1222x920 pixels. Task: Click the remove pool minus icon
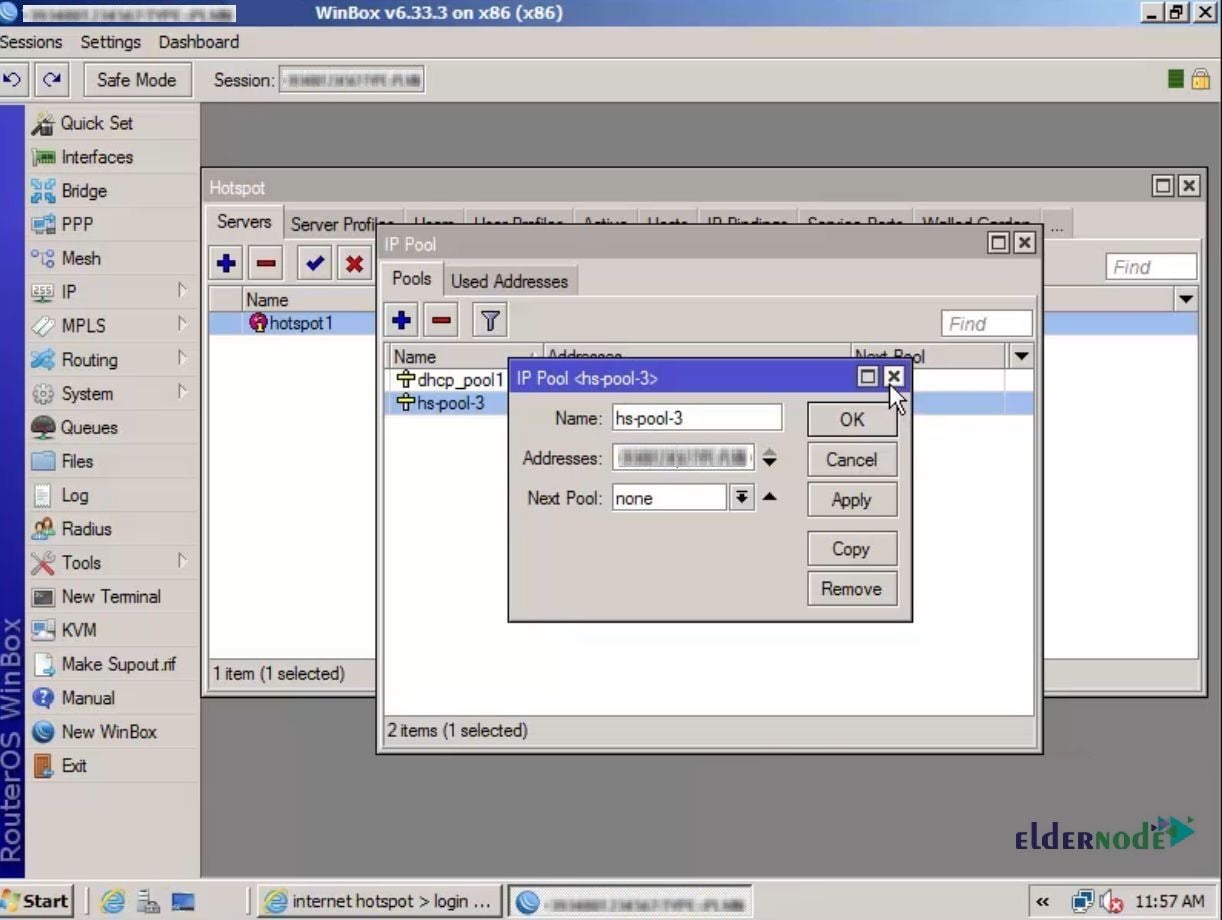[x=441, y=321]
